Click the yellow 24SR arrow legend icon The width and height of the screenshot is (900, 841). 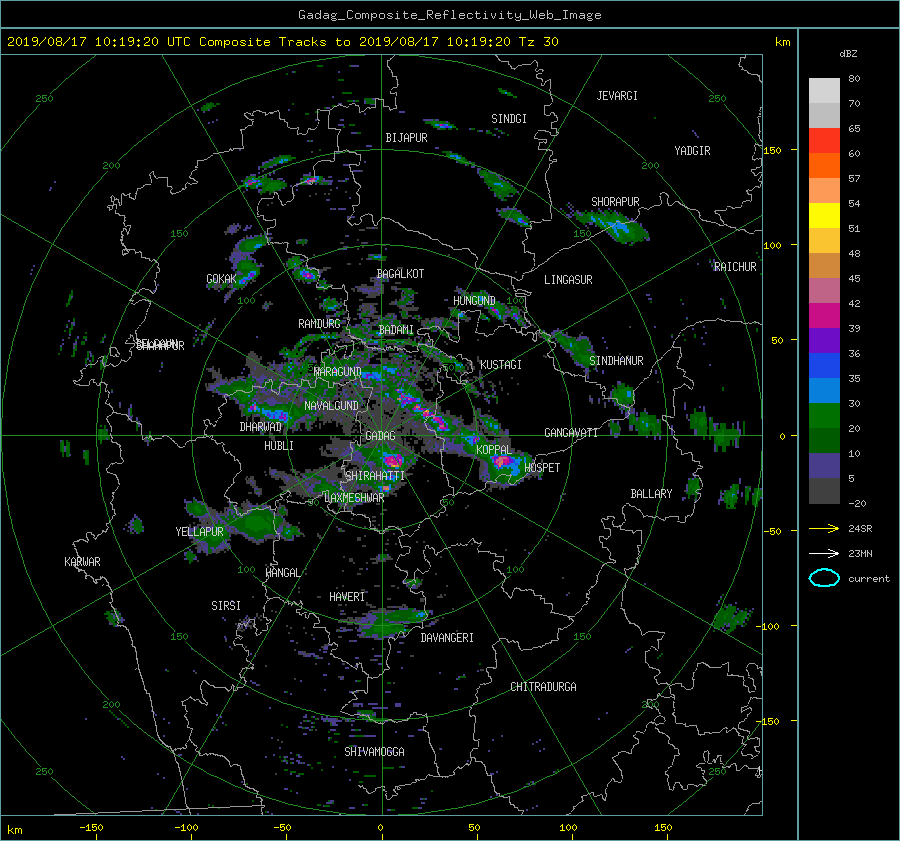click(824, 528)
